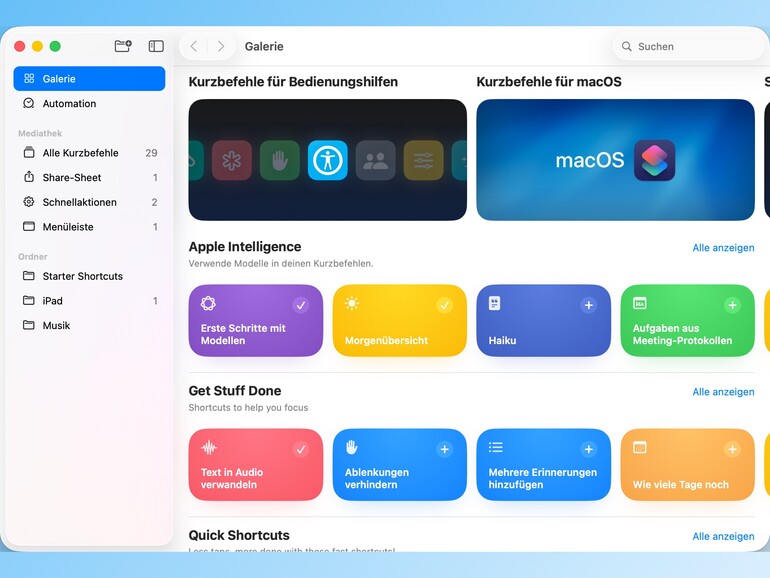Go forward with the right chevron
The image size is (770, 578).
click(221, 46)
